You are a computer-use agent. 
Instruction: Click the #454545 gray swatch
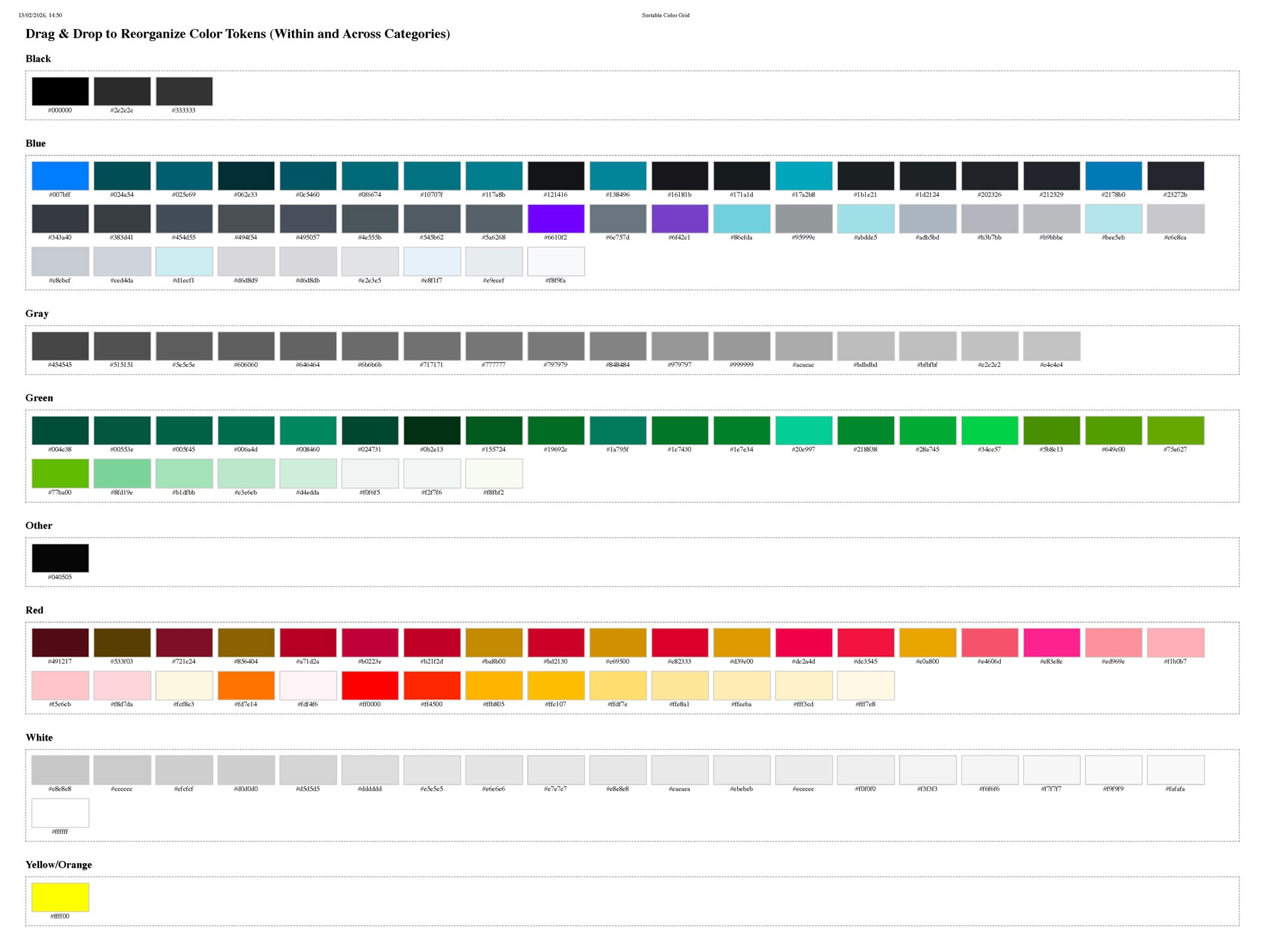point(60,346)
